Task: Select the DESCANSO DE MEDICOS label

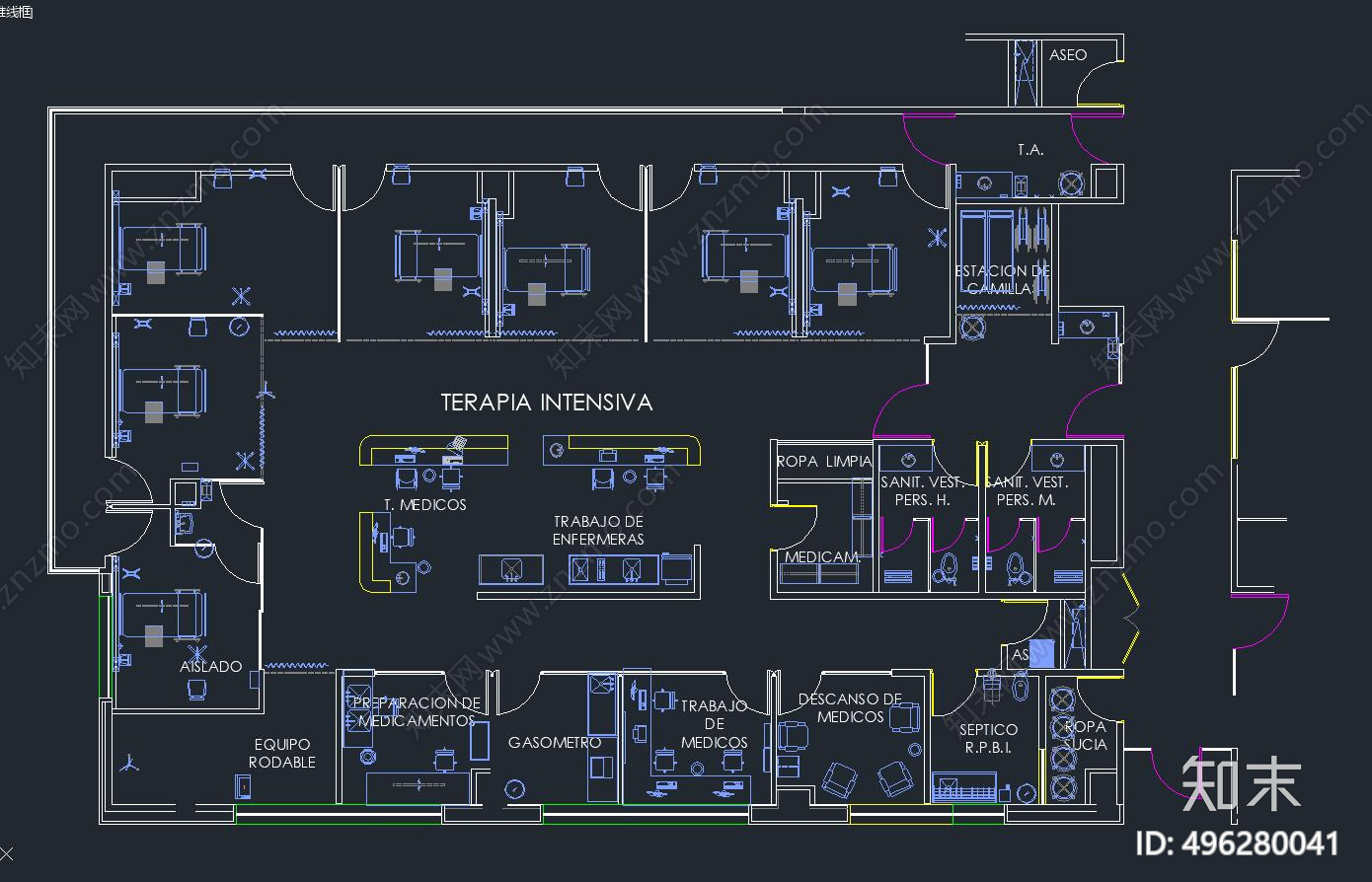Action: click(850, 707)
